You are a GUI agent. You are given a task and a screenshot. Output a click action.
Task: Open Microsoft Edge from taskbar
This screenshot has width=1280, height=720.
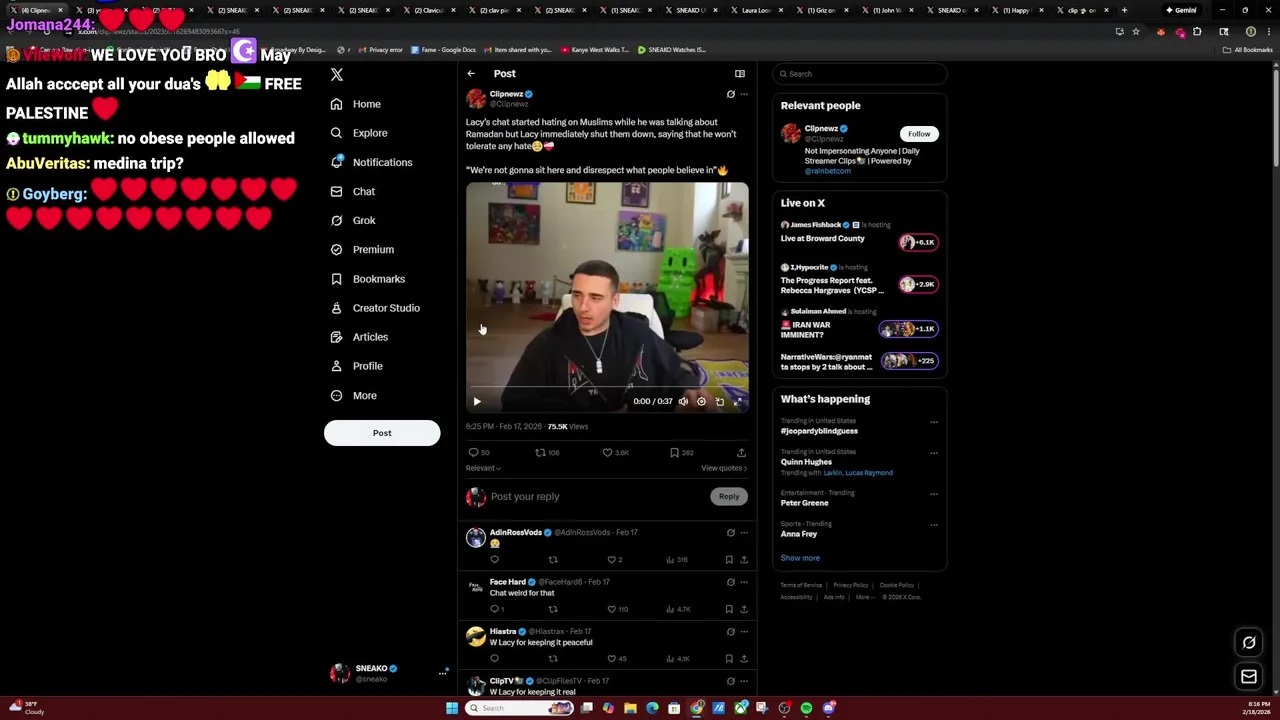click(x=652, y=708)
